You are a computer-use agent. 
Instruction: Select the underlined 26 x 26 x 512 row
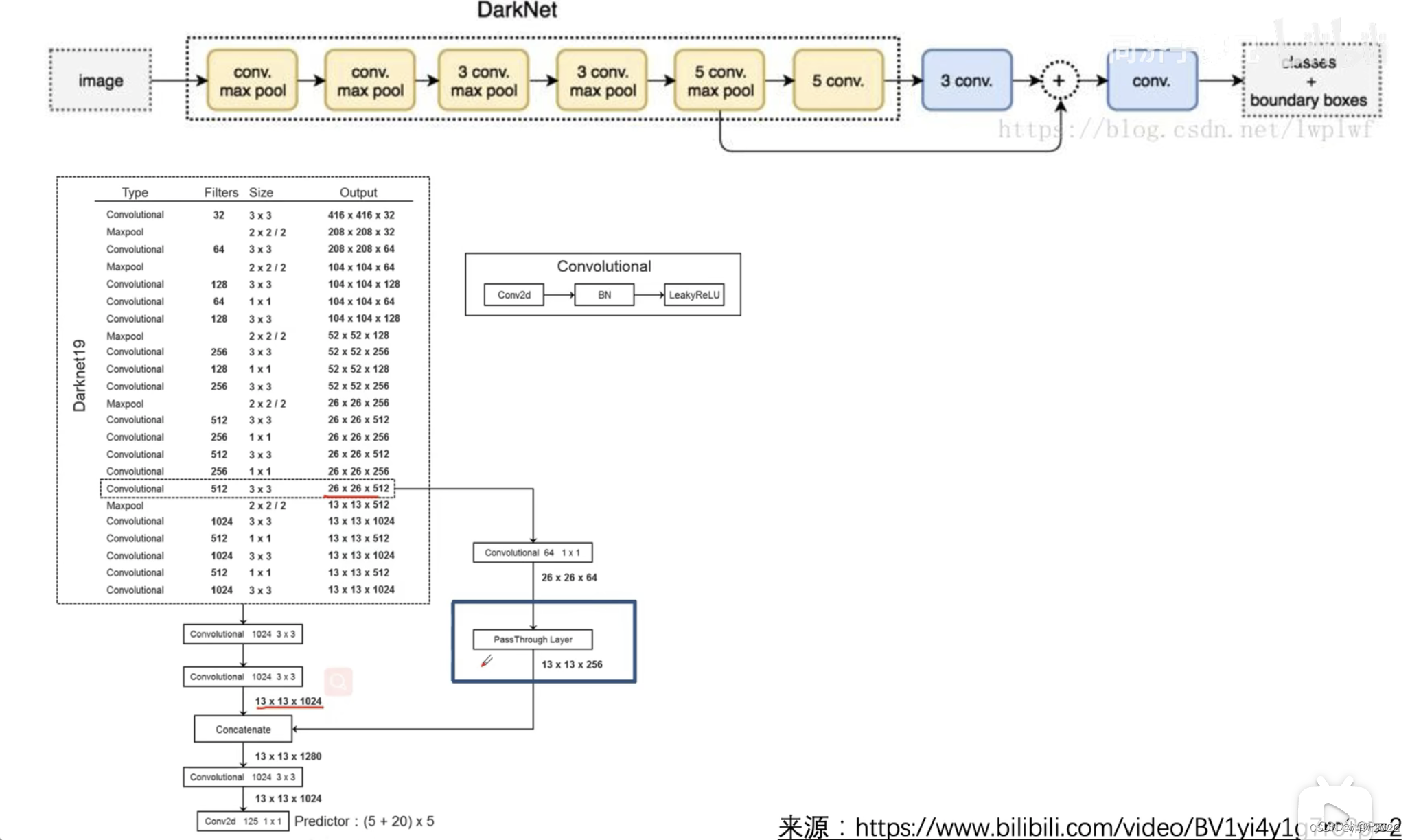358,488
